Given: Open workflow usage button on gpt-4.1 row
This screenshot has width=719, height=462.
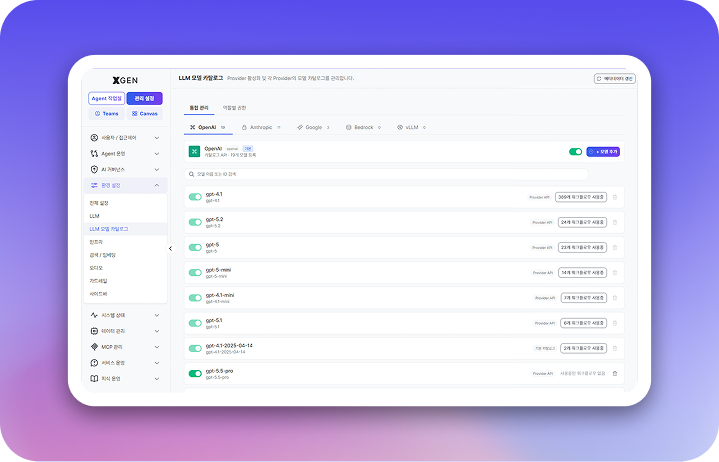Looking at the screenshot, I should [581, 197].
